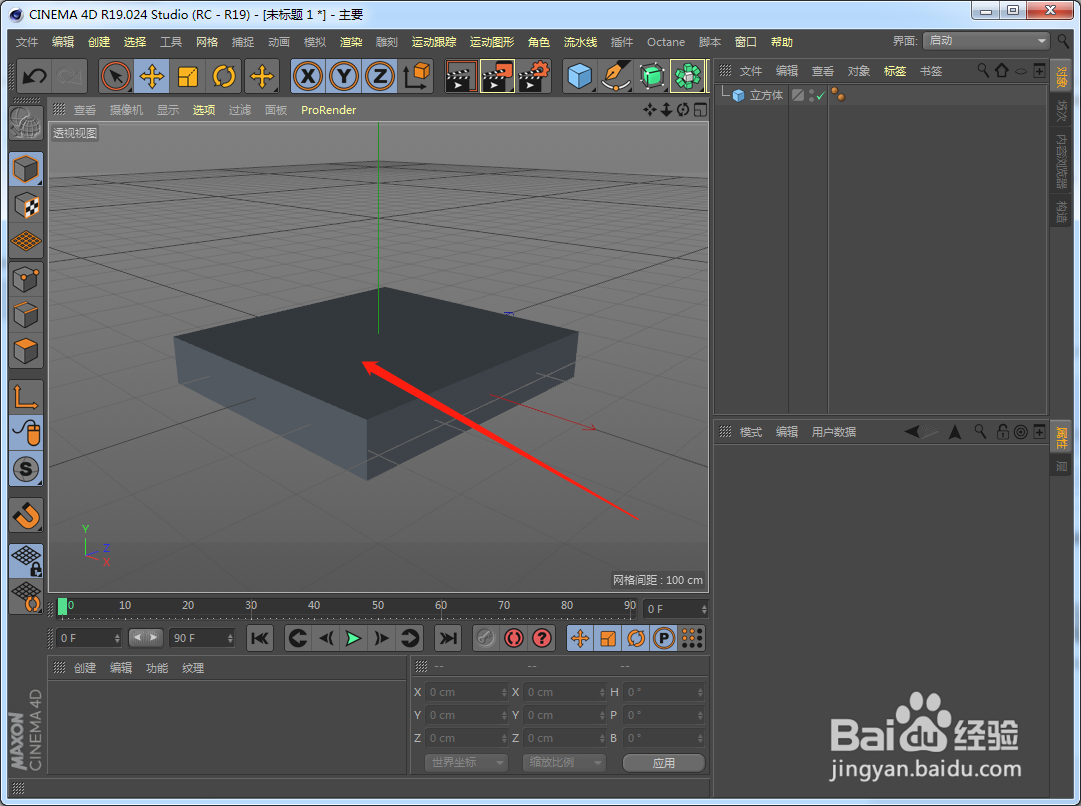Select Model mode cube icon
Viewport: 1081px width, 806px height.
click(x=26, y=169)
